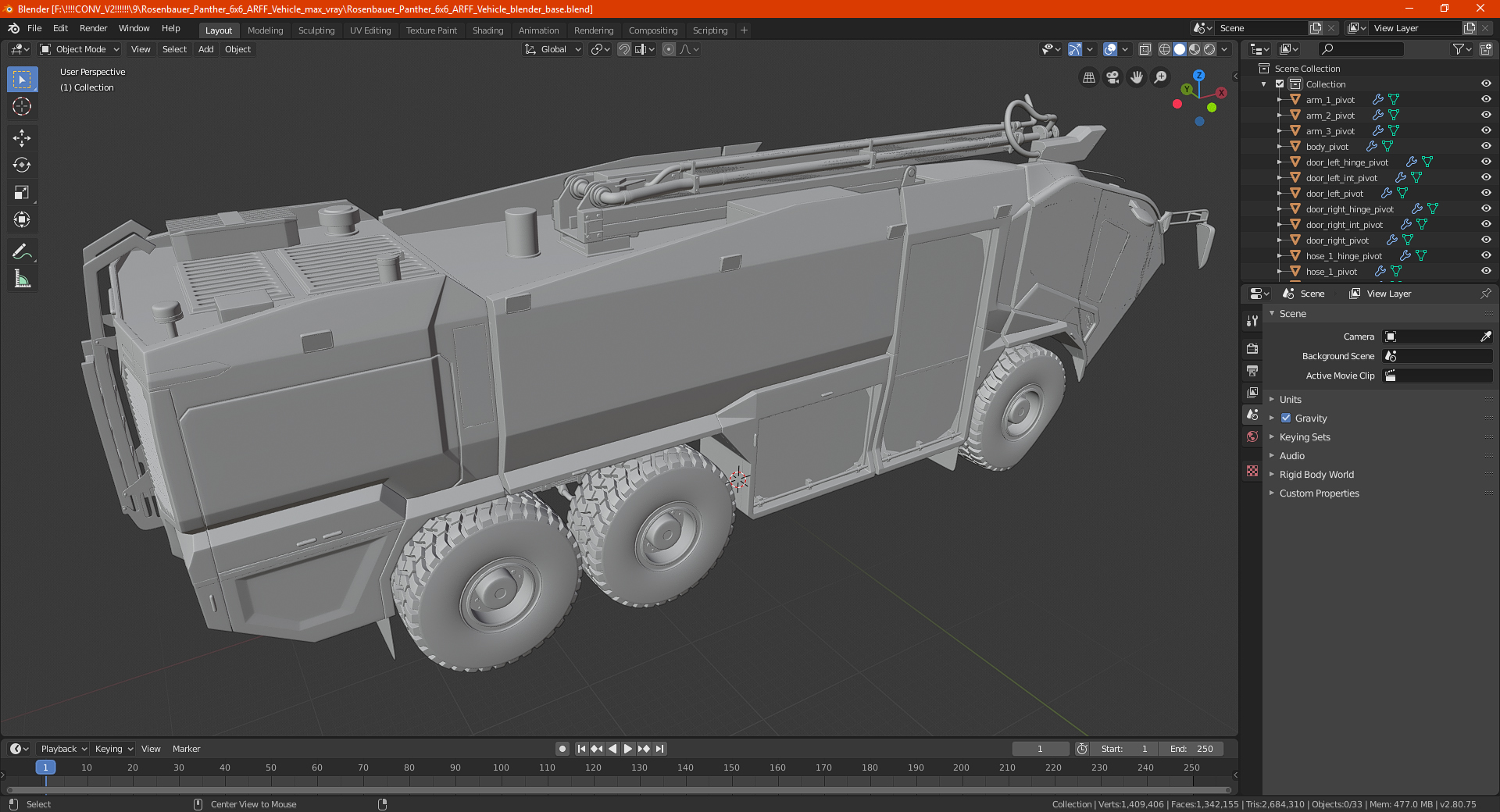
Task: Click the timeline frame 1 marker
Action: 45,767
